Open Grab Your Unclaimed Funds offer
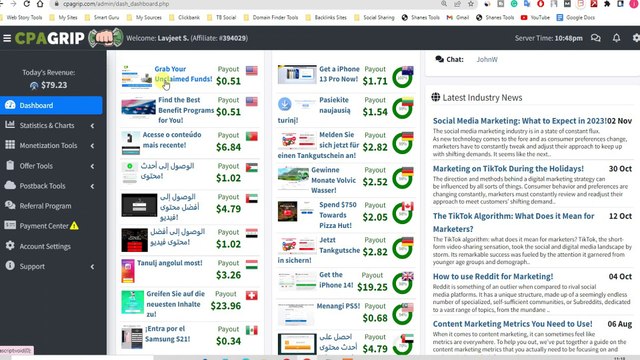The image size is (640, 360). click(x=183, y=74)
